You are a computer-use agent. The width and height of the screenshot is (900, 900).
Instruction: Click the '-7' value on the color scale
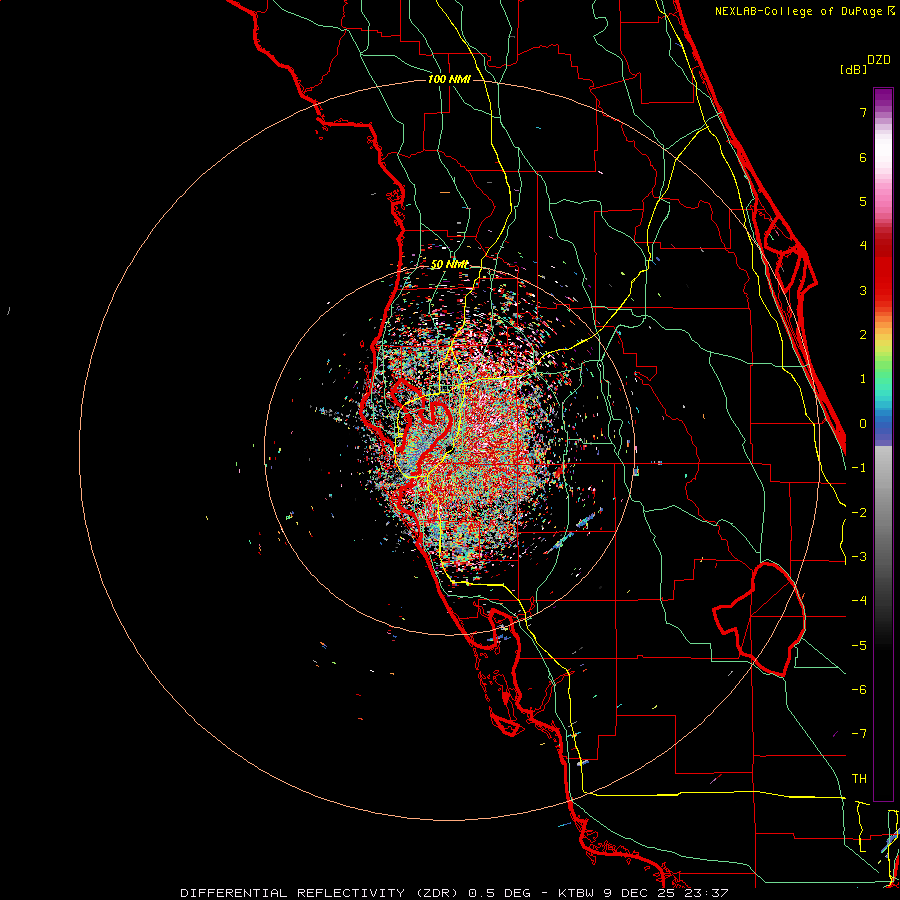click(859, 734)
